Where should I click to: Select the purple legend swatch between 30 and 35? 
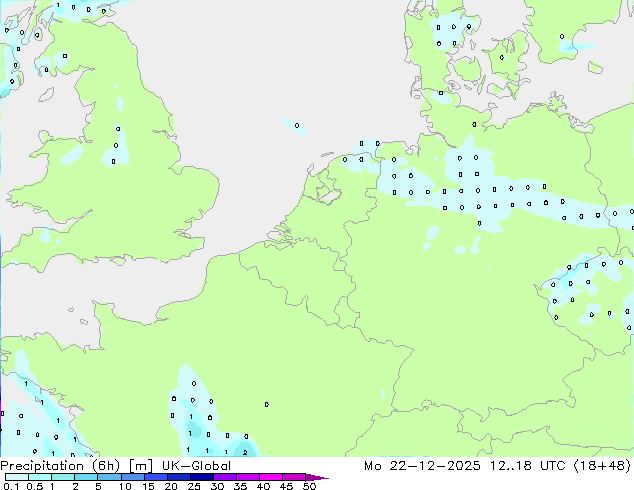[x=228, y=477]
